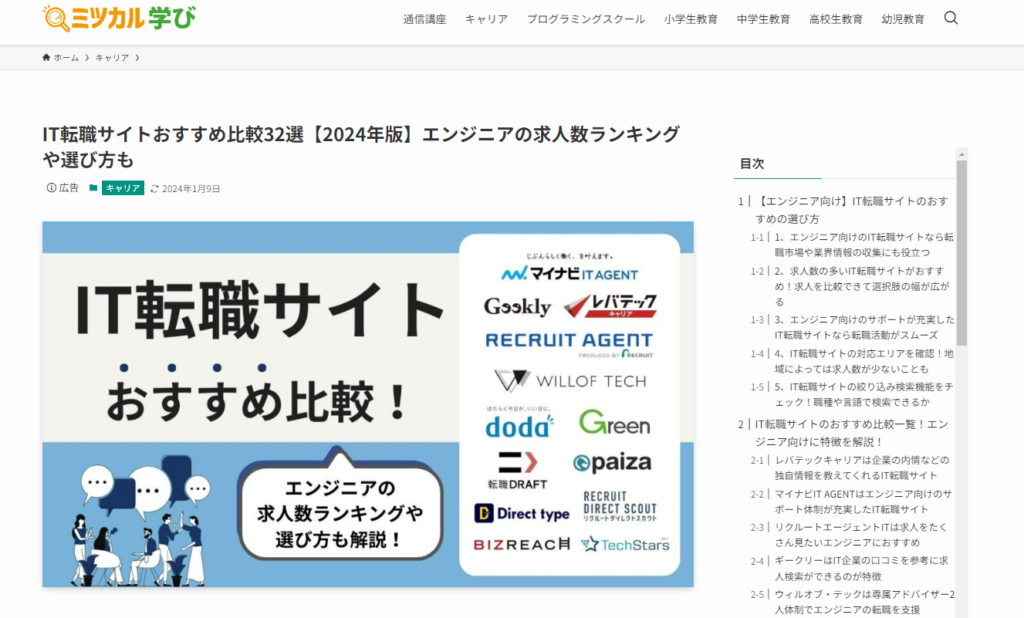Click the 広告 label text
Viewport: 1024px width, 618px height.
pyautogui.click(x=69, y=188)
